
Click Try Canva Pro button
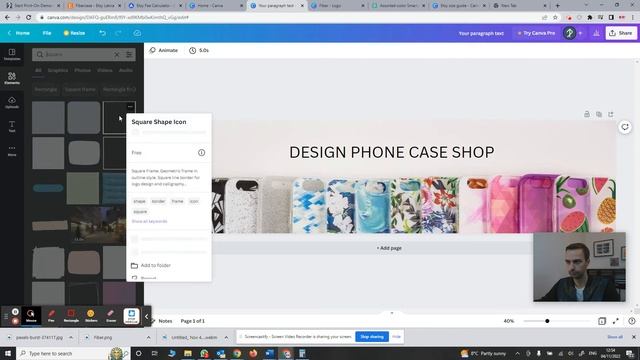pos(536,33)
